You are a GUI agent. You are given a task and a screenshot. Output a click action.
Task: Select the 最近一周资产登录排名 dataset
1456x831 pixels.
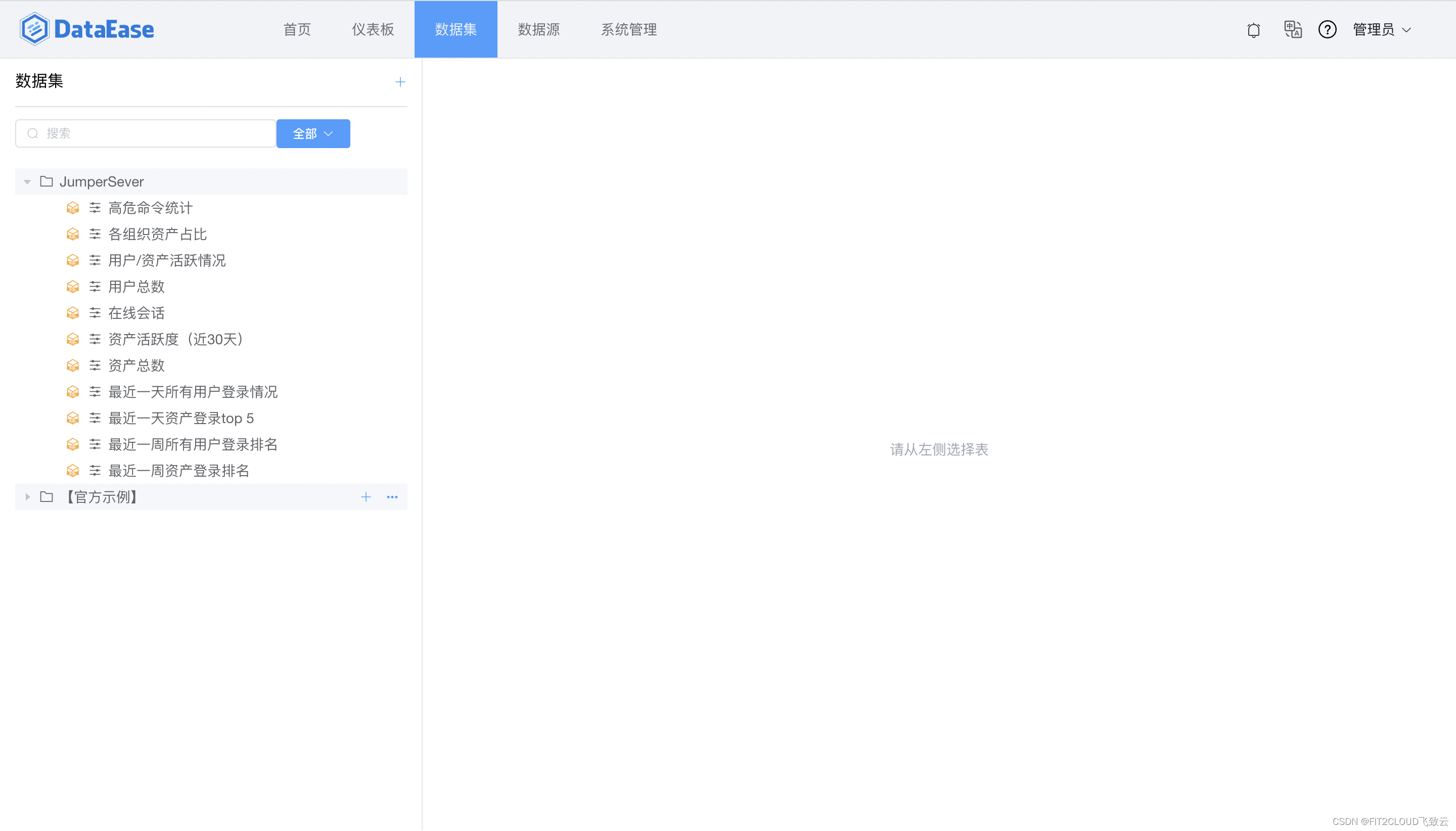178,471
